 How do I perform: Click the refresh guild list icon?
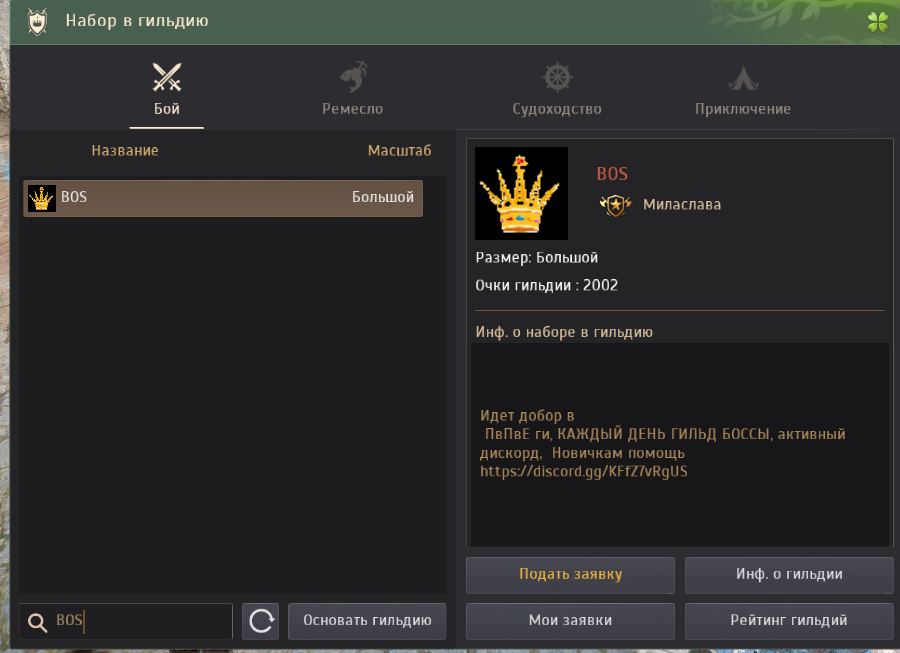click(x=261, y=621)
